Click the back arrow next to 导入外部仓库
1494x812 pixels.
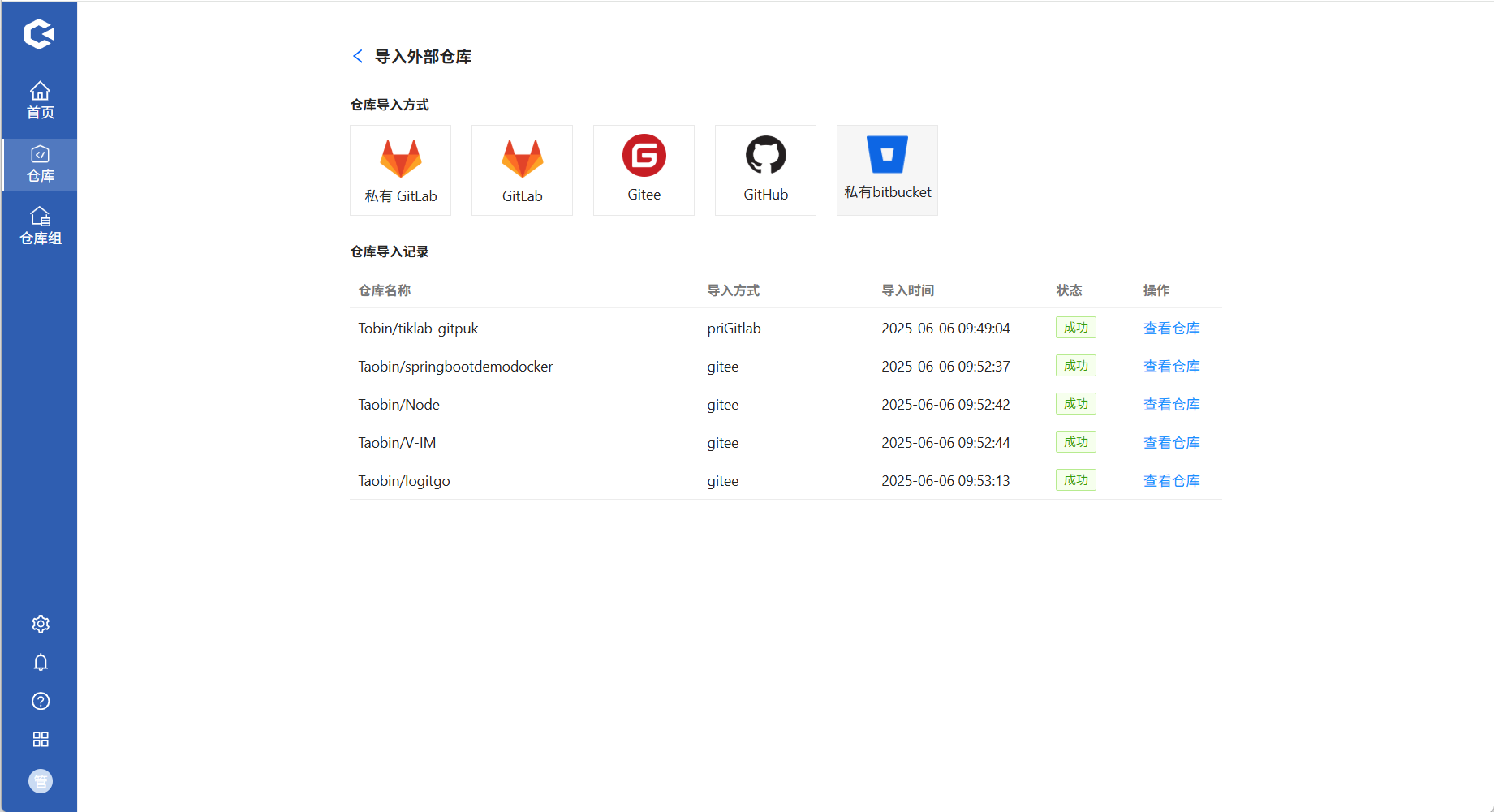(x=357, y=56)
